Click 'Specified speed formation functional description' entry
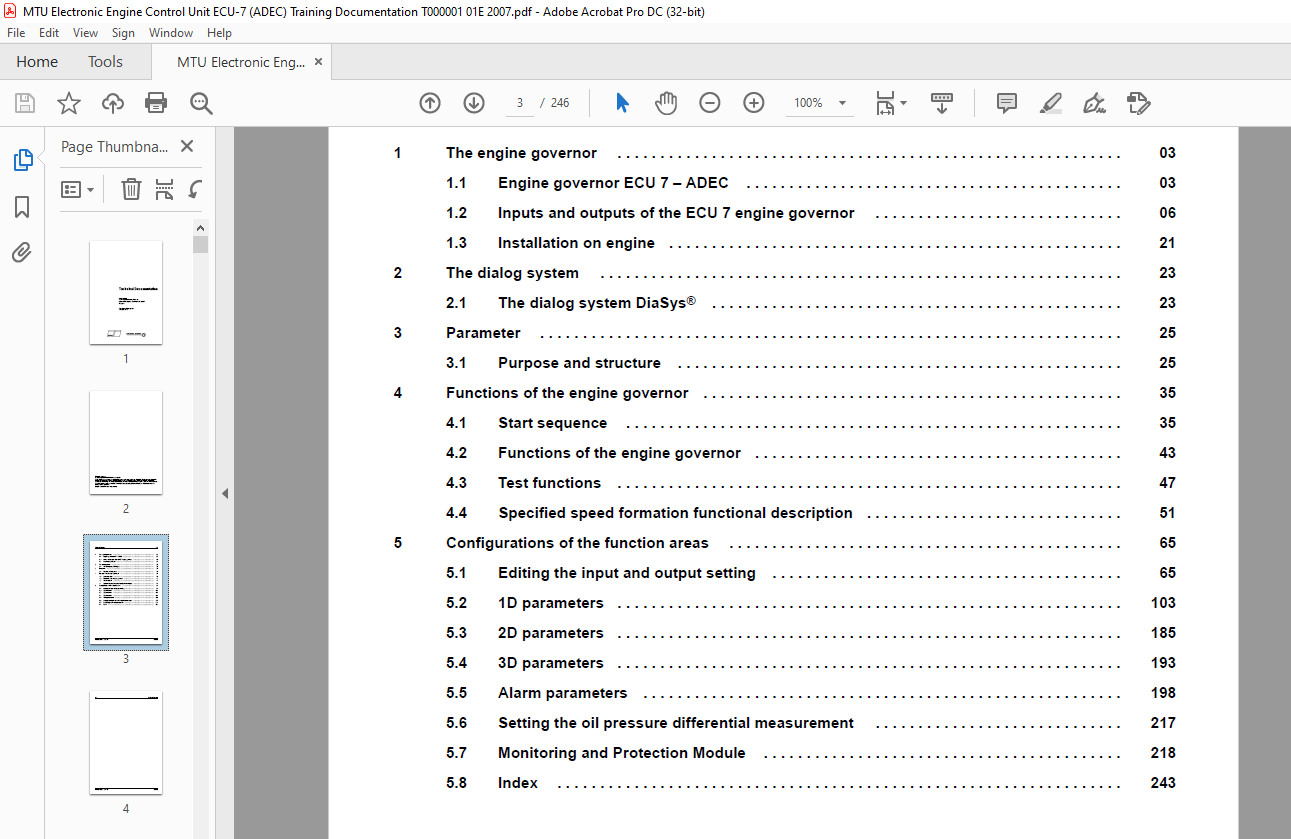 click(x=675, y=513)
